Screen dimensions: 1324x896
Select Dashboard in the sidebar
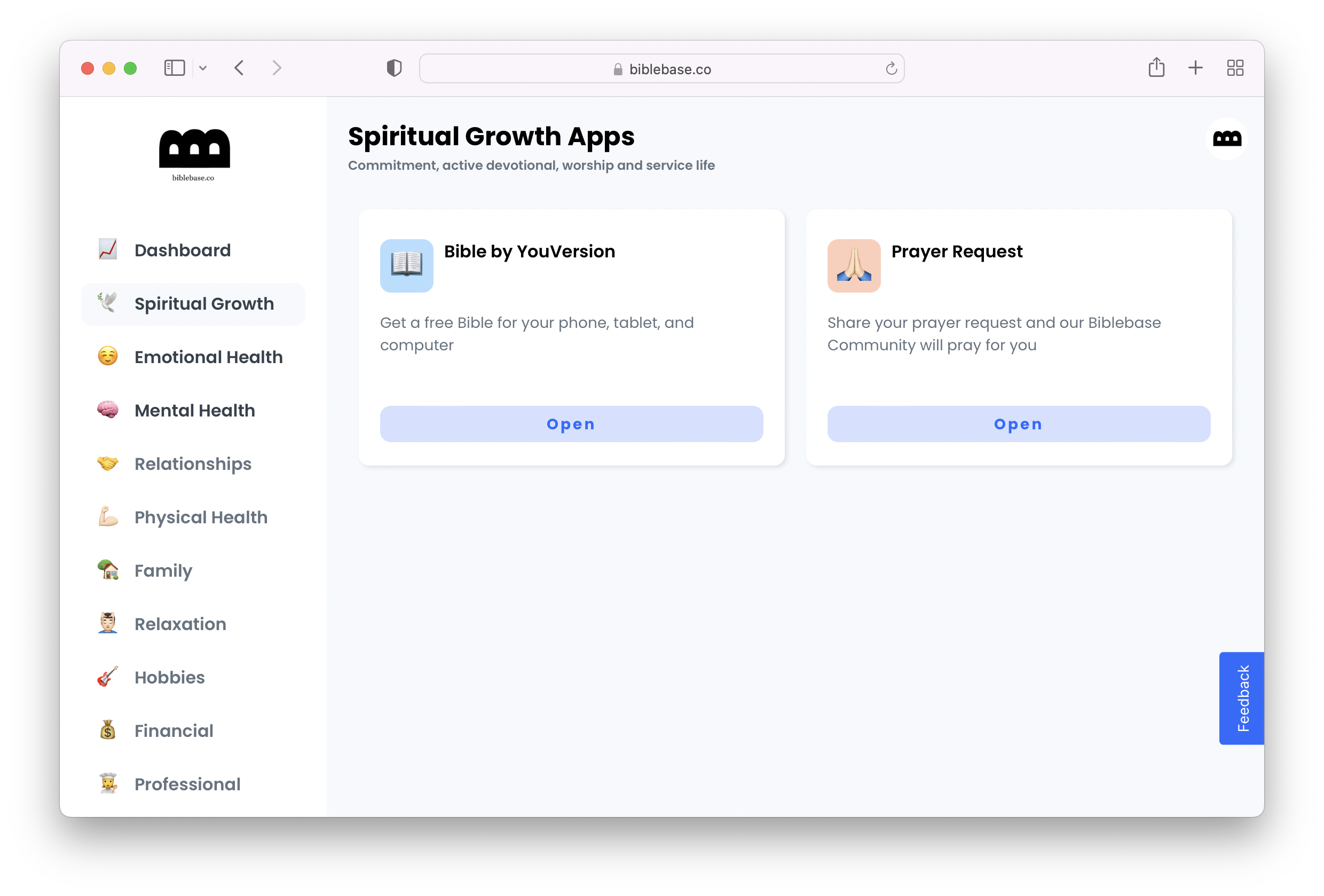pyautogui.click(x=182, y=250)
